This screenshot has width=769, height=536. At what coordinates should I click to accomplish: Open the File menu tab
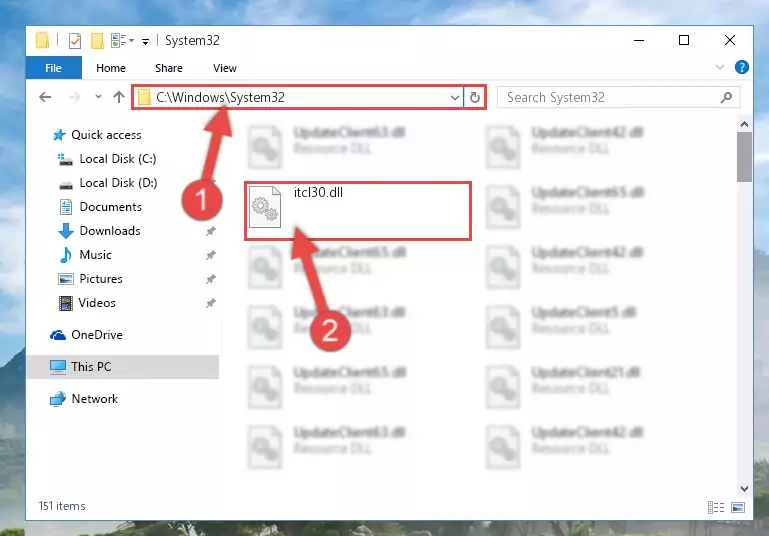pyautogui.click(x=53, y=68)
